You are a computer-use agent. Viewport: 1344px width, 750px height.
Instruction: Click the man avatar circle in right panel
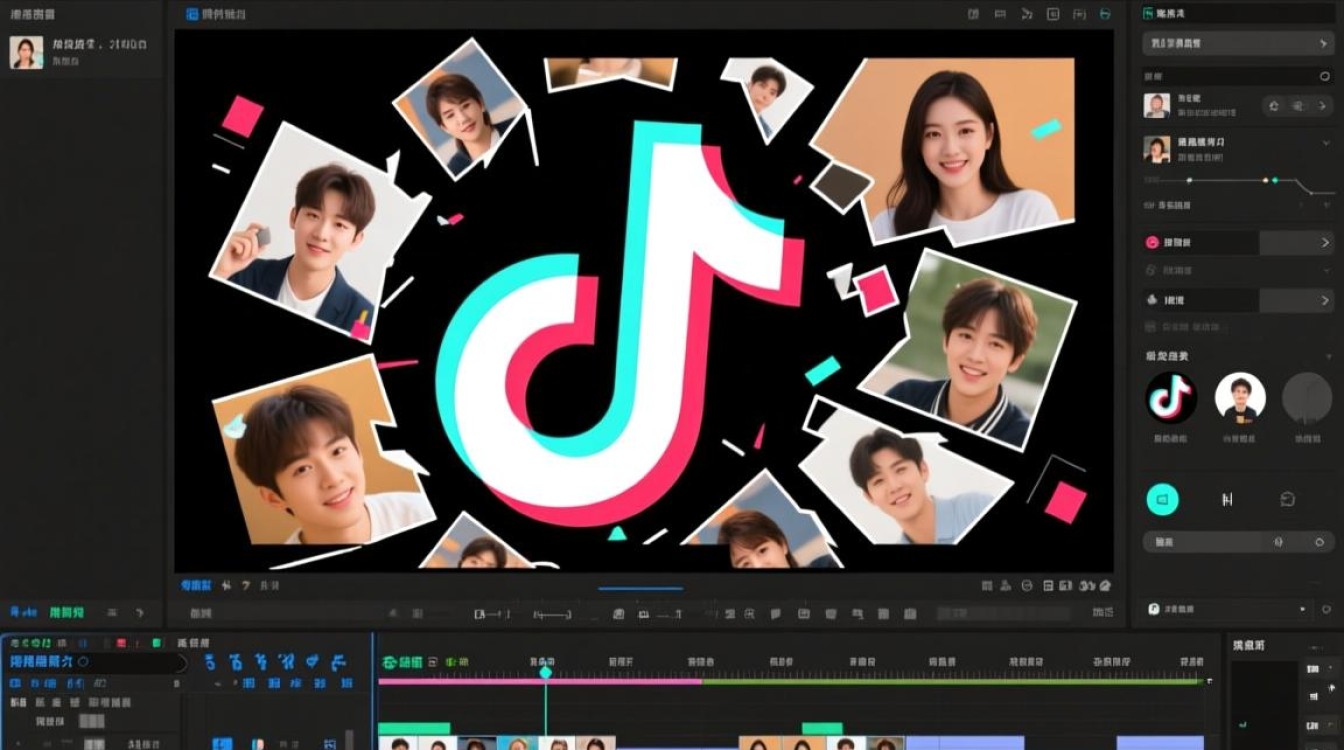(x=1240, y=397)
